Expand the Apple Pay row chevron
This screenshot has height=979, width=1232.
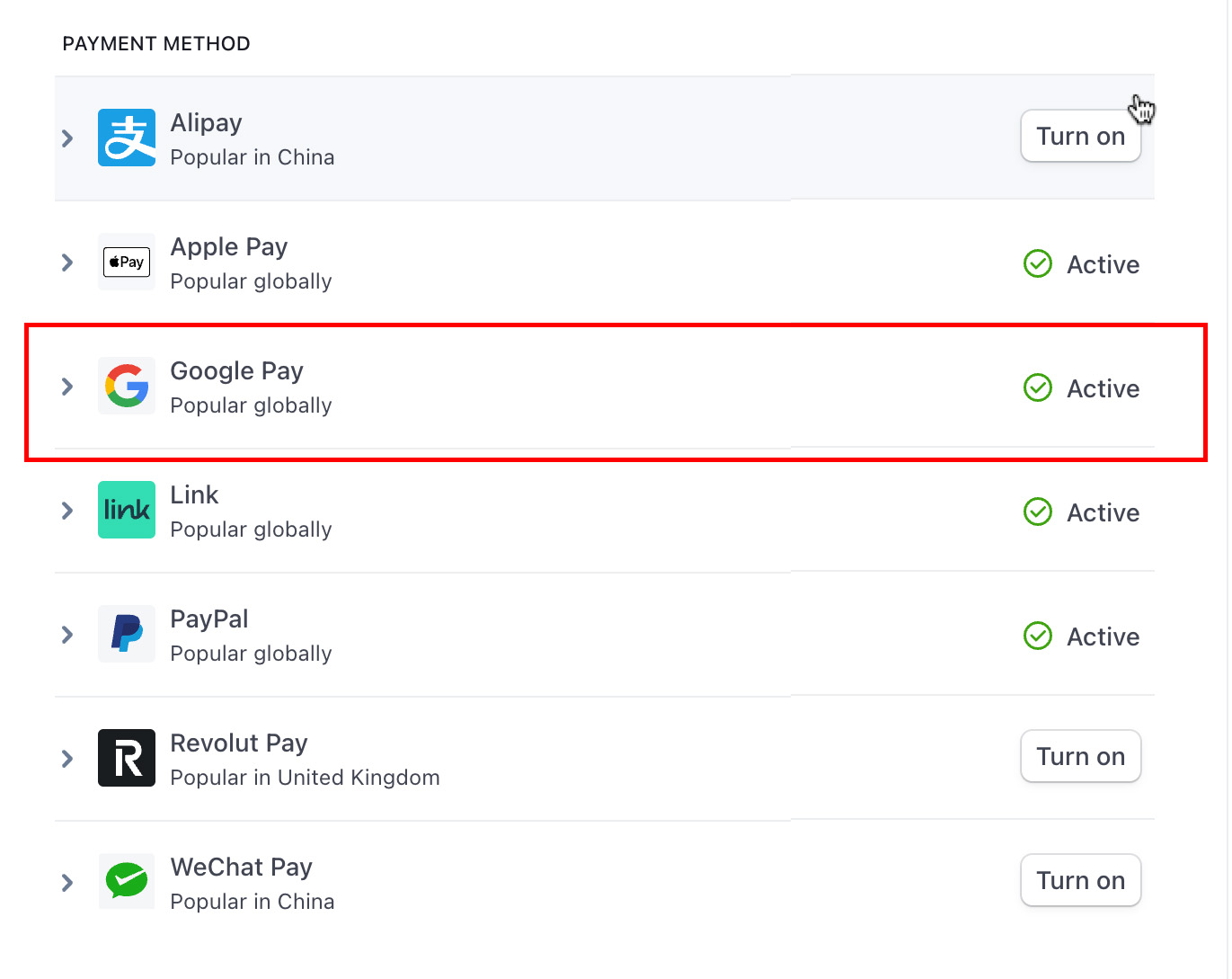click(x=67, y=263)
